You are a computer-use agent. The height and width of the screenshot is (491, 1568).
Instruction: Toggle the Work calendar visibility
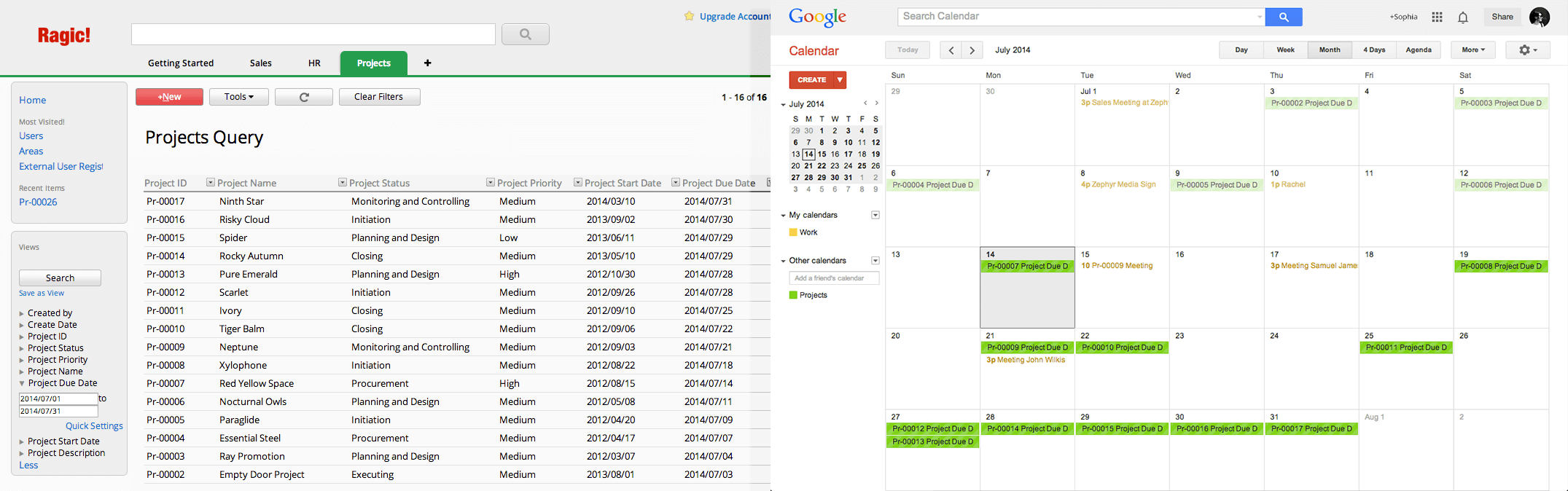[x=793, y=232]
